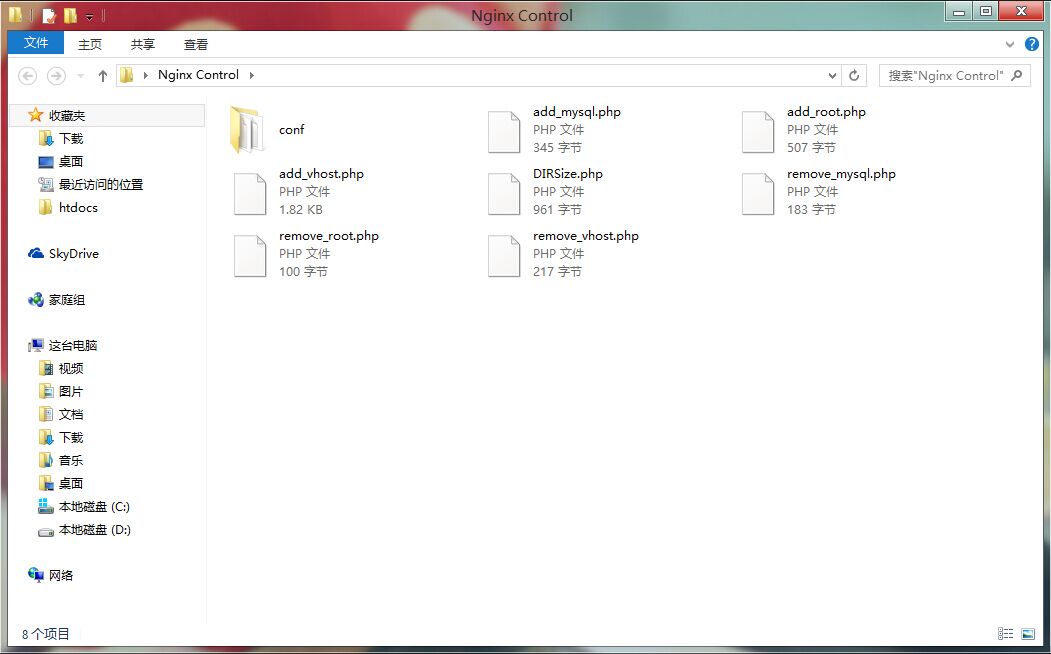
Task: Go up one folder level
Action: [x=103, y=76]
